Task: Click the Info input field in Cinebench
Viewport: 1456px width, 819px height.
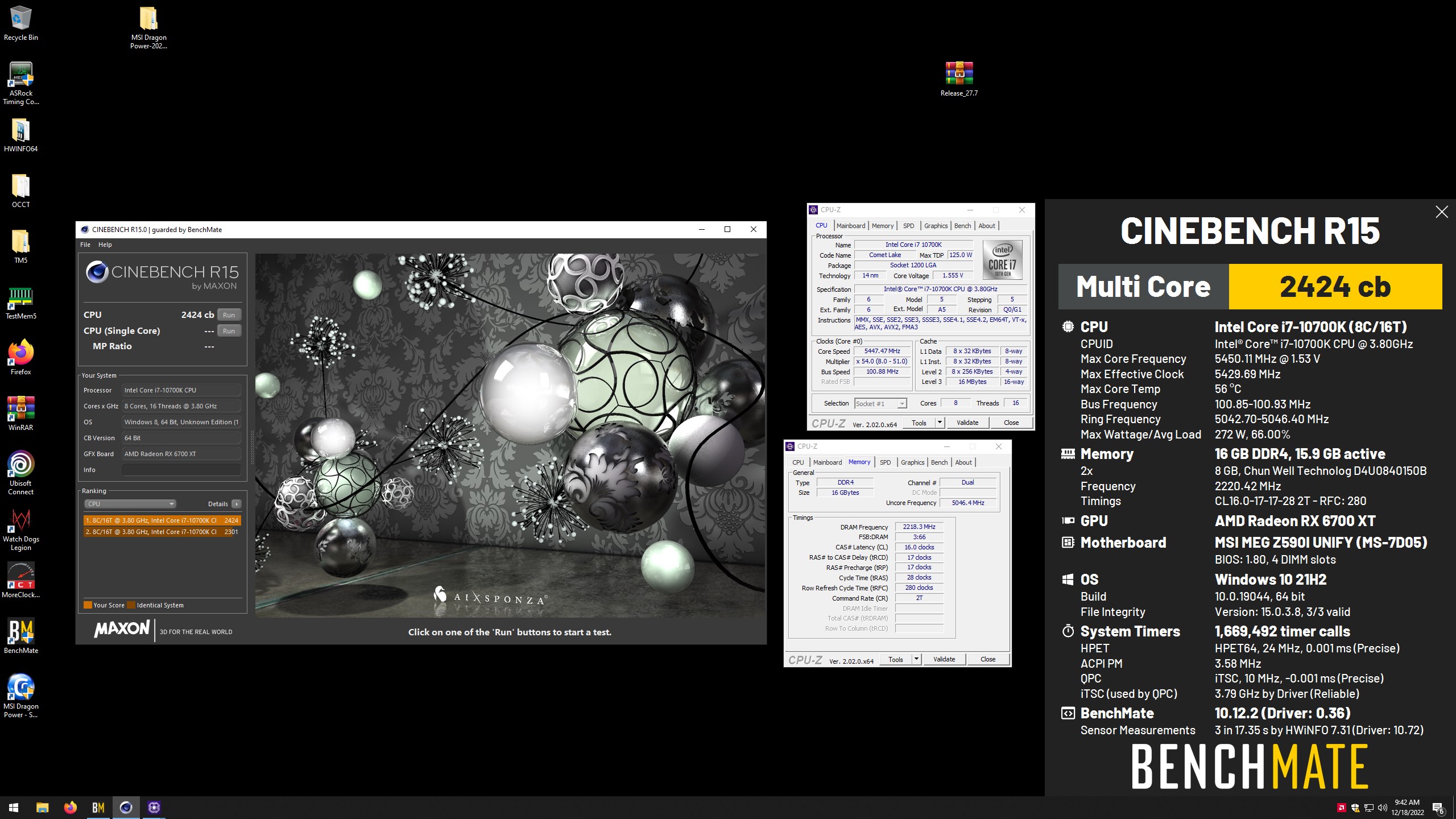Action: (x=181, y=470)
